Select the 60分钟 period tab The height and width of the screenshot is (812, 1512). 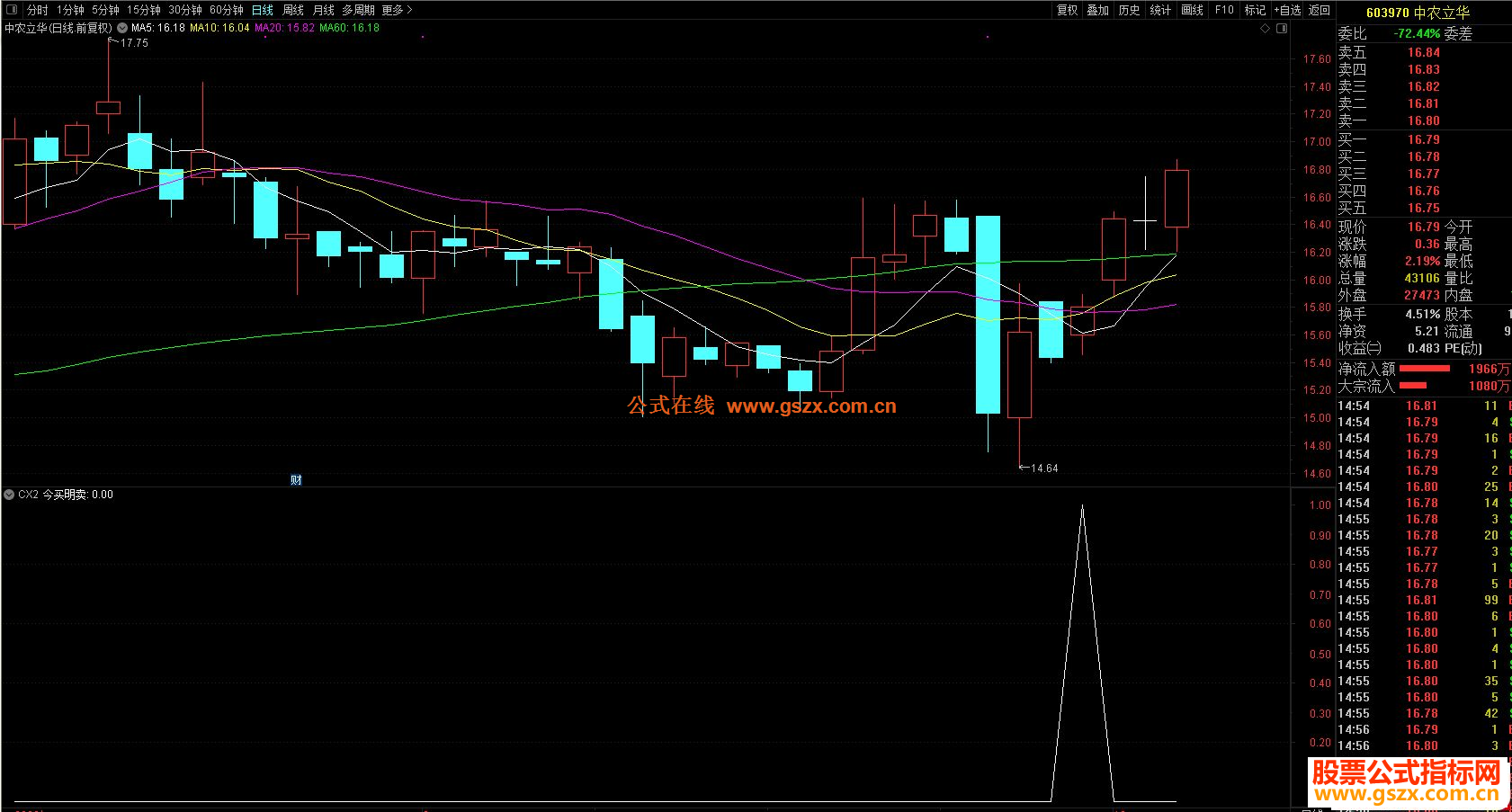pyautogui.click(x=227, y=10)
